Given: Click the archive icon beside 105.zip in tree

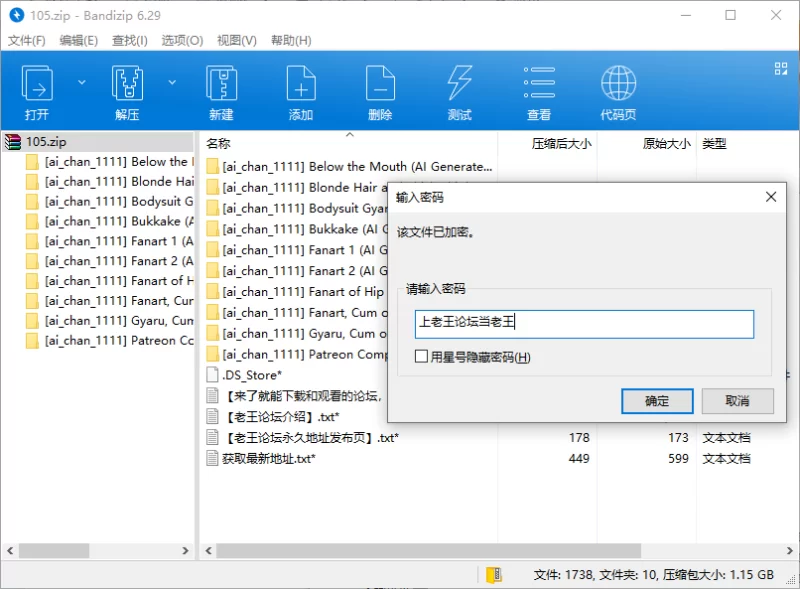Looking at the screenshot, I should pyautogui.click(x=13, y=142).
